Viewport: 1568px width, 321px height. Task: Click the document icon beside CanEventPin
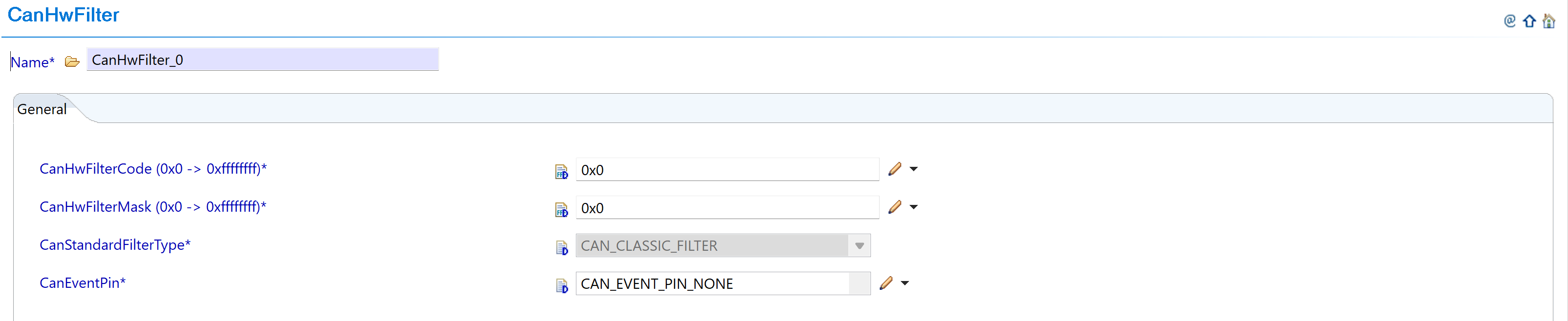click(x=561, y=284)
